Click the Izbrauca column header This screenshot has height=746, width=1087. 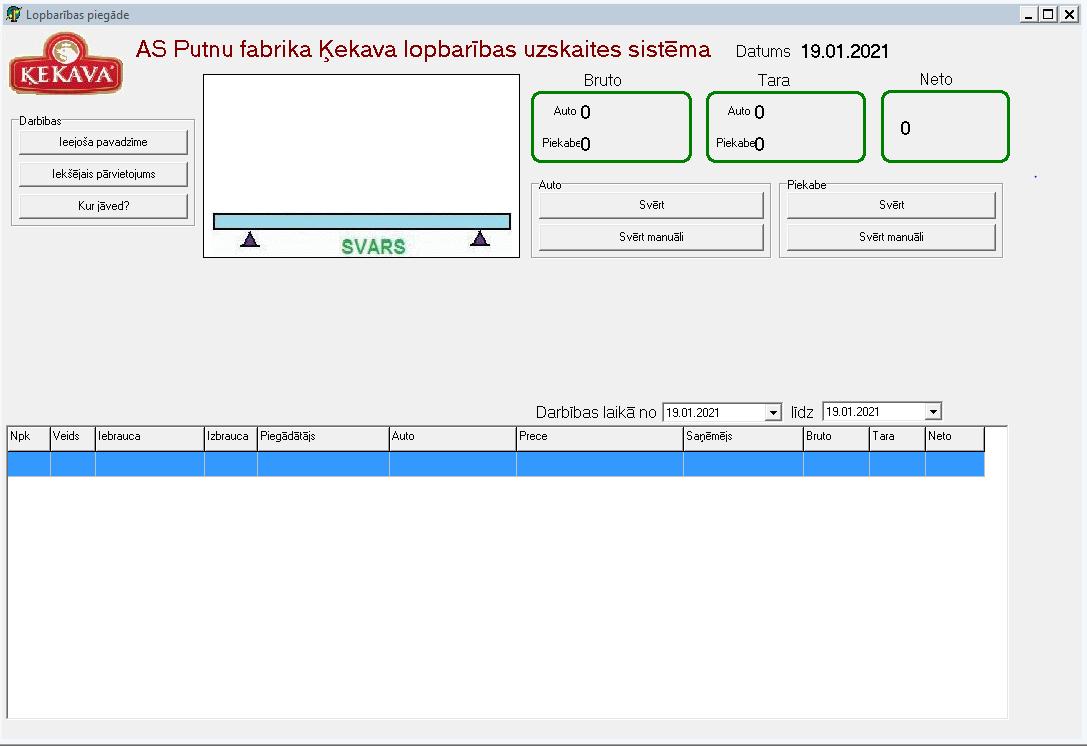click(x=231, y=437)
